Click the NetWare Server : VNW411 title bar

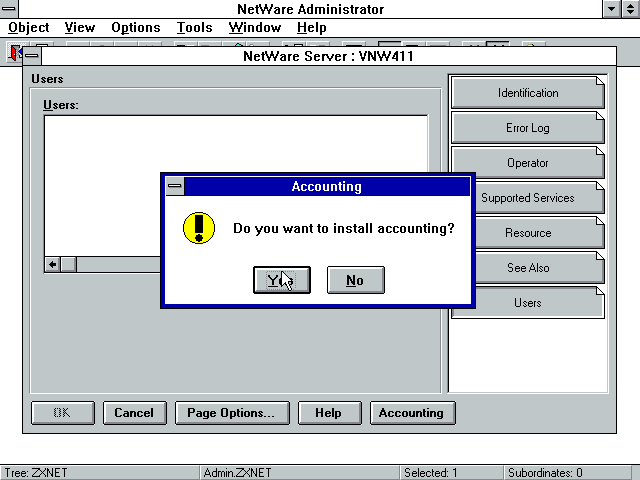tap(329, 56)
